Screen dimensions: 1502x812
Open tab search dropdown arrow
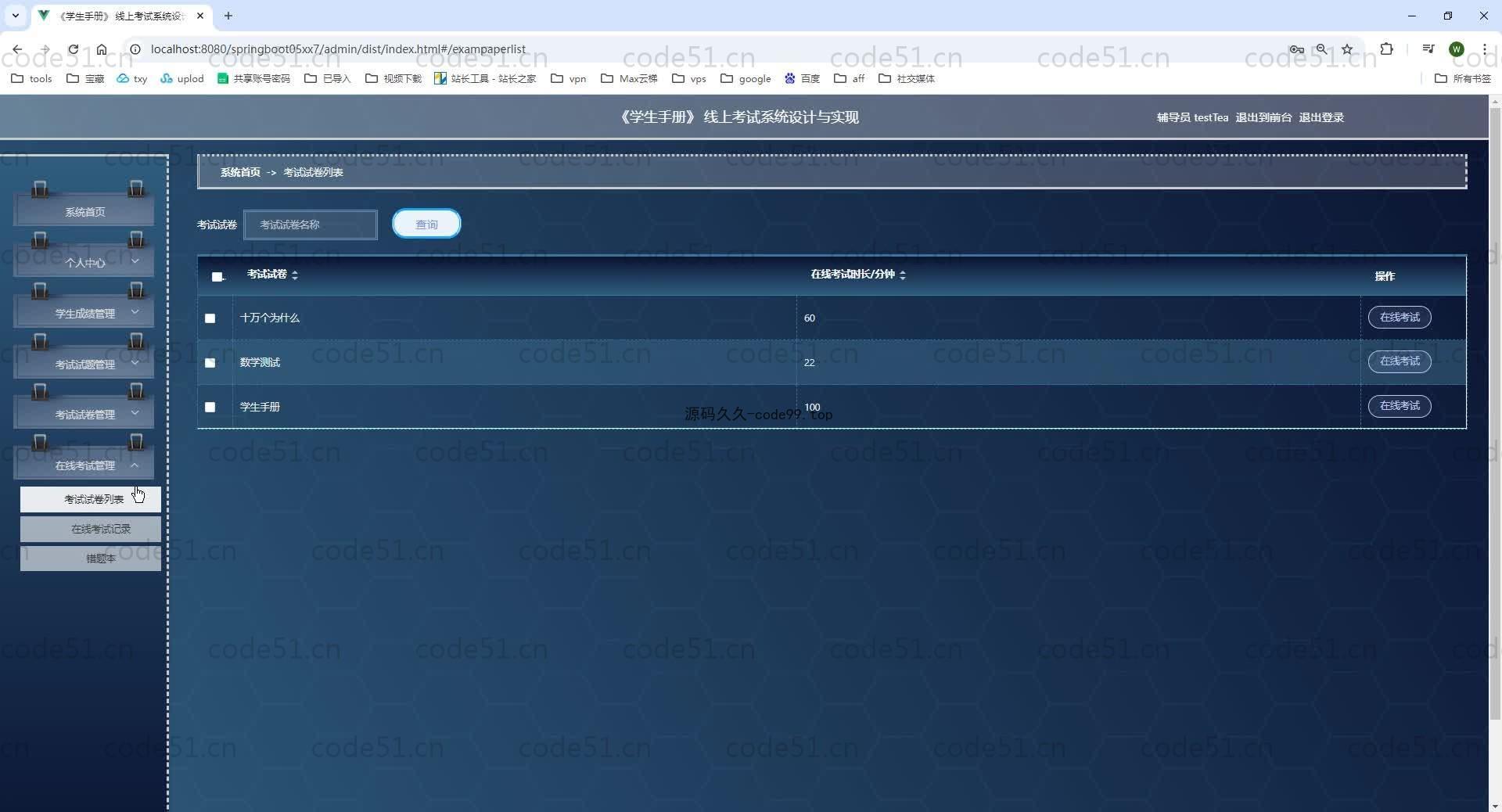tap(15, 16)
